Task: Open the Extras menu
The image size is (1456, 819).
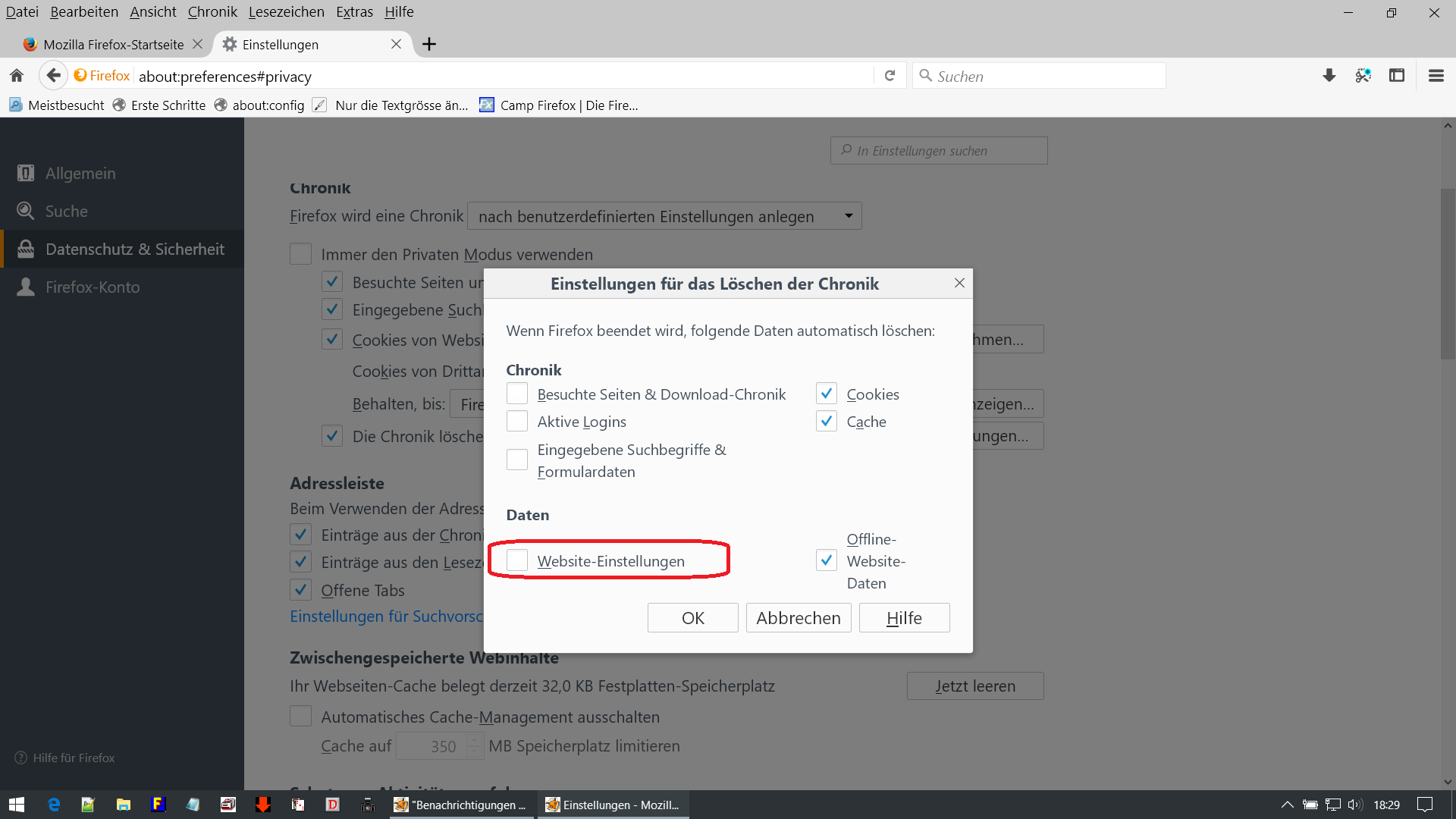Action: pyautogui.click(x=354, y=11)
